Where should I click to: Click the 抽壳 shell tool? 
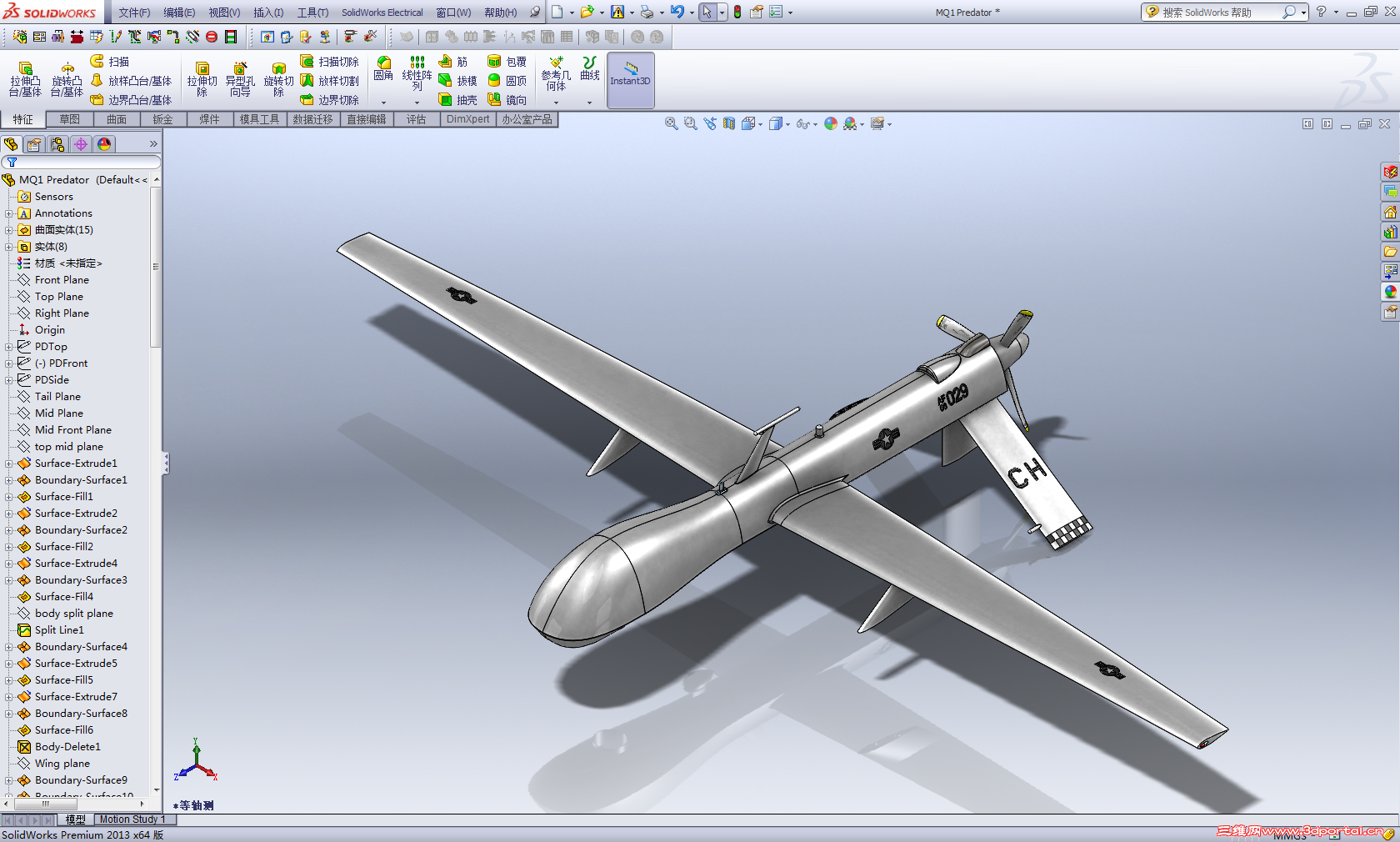point(457,100)
